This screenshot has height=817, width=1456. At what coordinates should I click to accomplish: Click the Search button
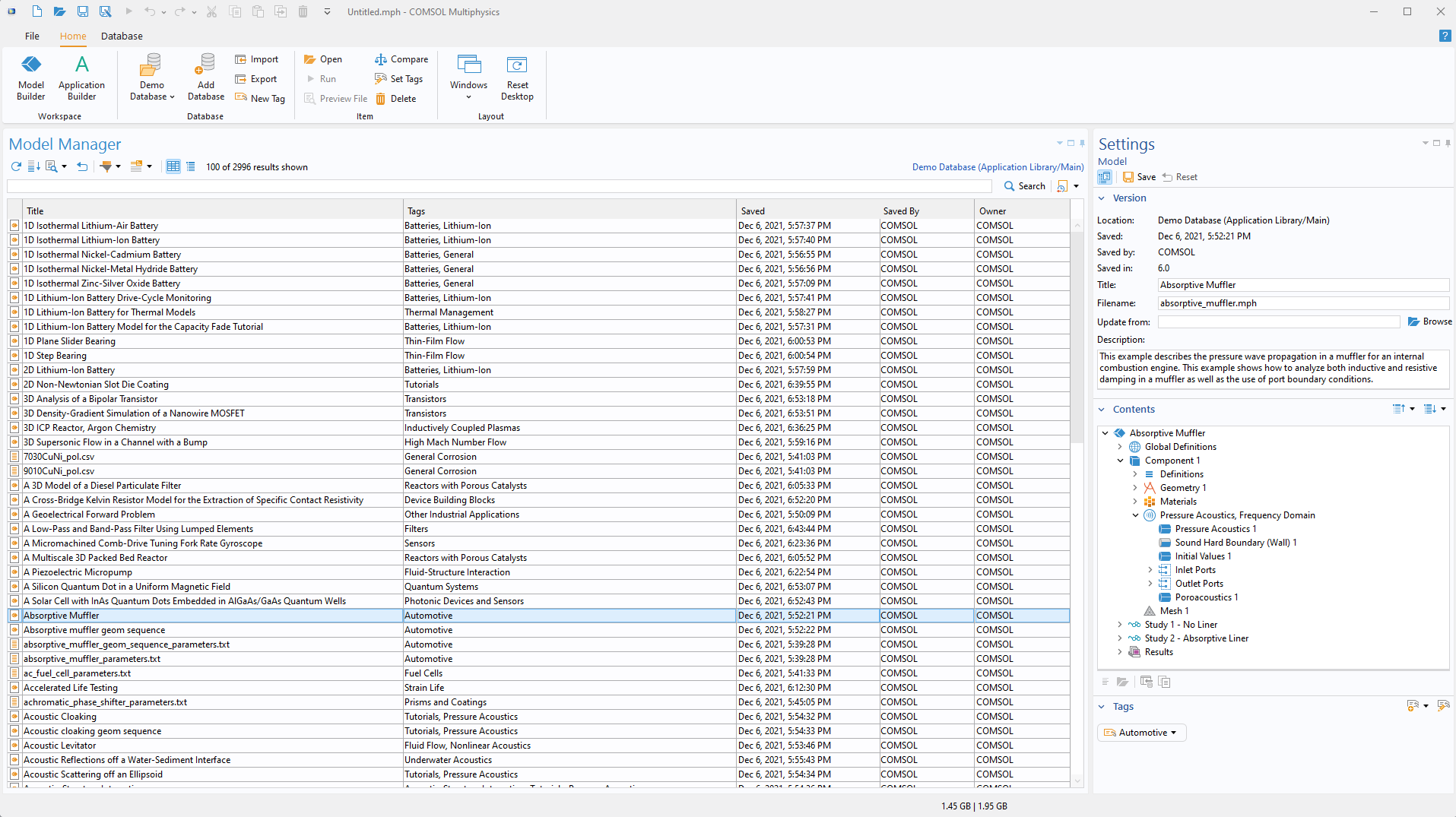[x=1024, y=186]
